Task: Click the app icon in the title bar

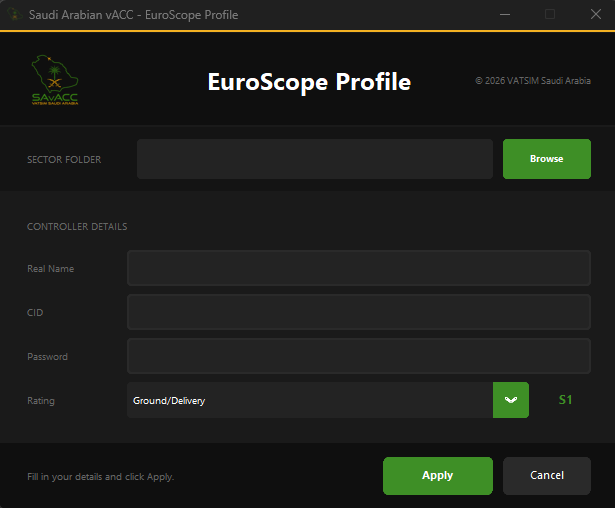Action: pyautogui.click(x=15, y=15)
